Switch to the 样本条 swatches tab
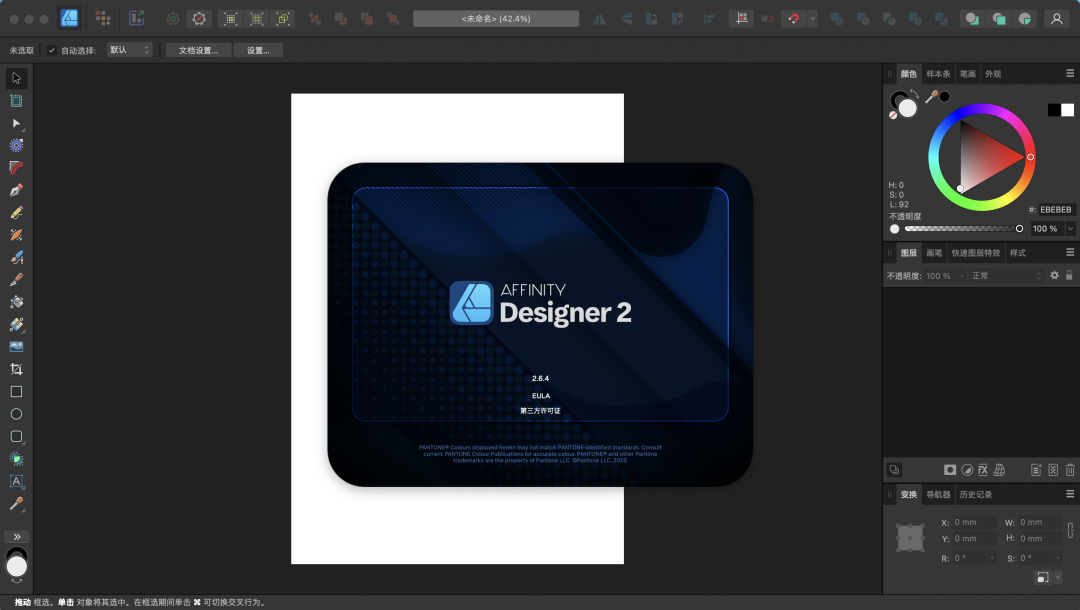Viewport: 1080px width, 610px height. pyautogui.click(x=938, y=74)
